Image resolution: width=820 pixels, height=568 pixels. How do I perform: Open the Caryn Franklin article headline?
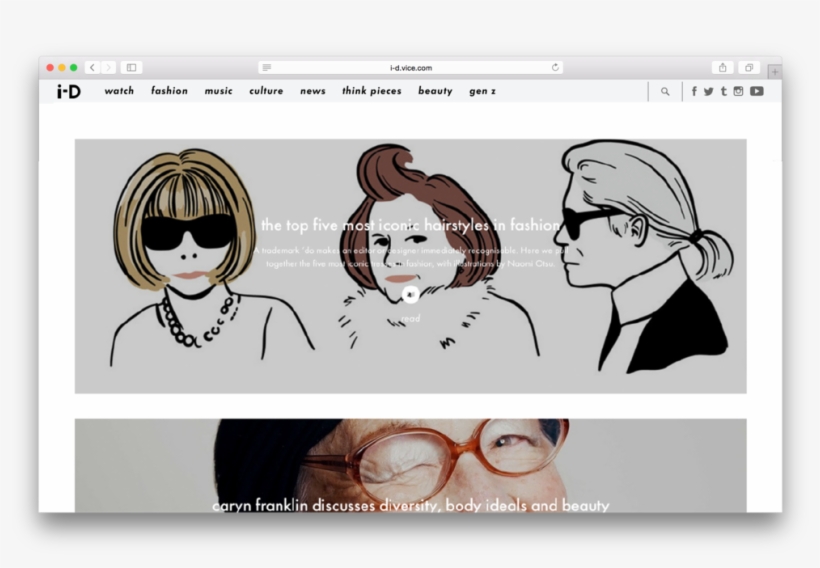click(x=411, y=505)
